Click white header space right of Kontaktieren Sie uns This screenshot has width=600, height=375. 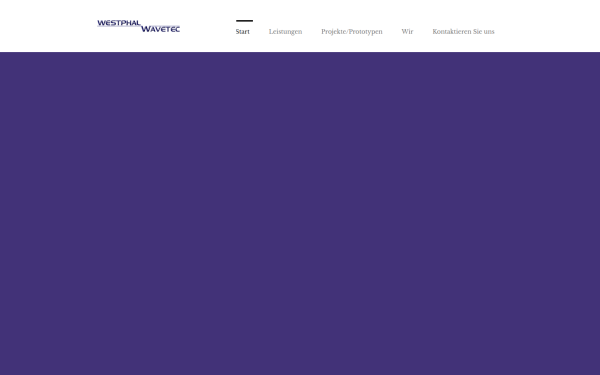click(547, 26)
